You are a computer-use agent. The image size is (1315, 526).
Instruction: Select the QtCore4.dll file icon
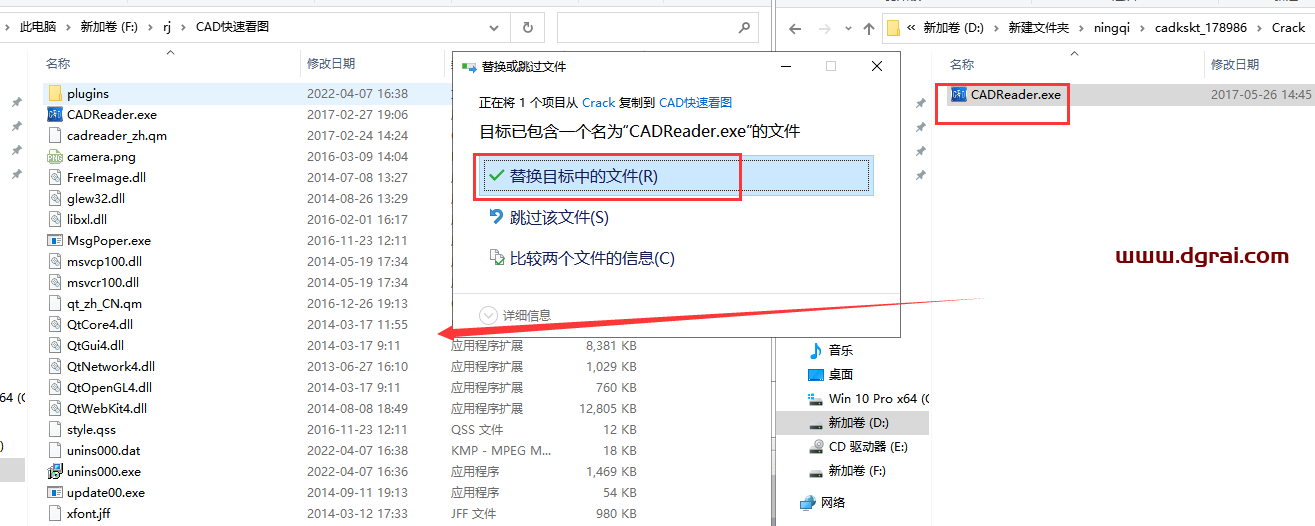tap(55, 324)
